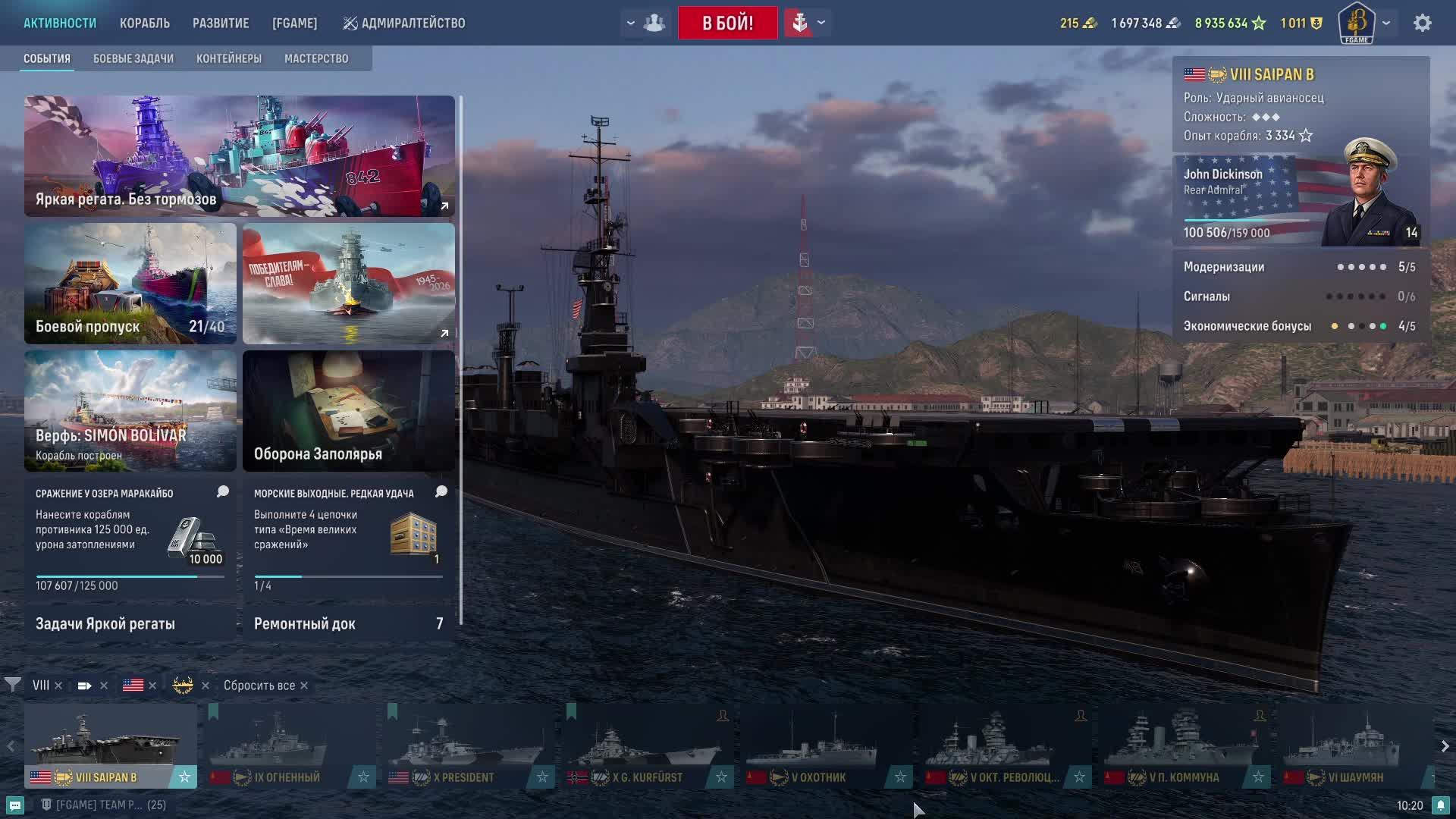Switch to the СОБЫТИЯ tab
1456x819 pixels.
47,58
